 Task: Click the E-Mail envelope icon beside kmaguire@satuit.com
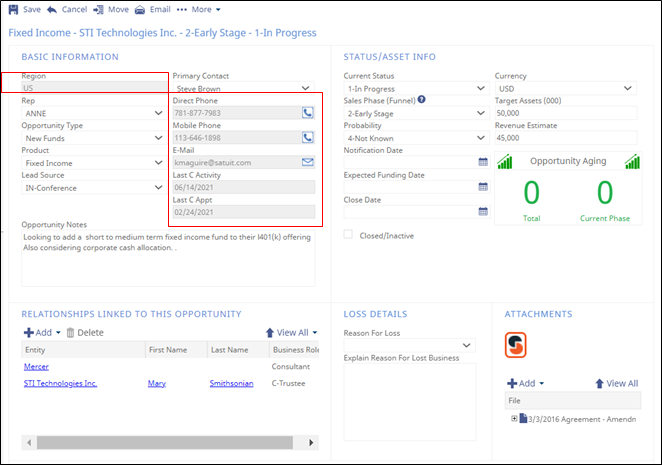(308, 162)
